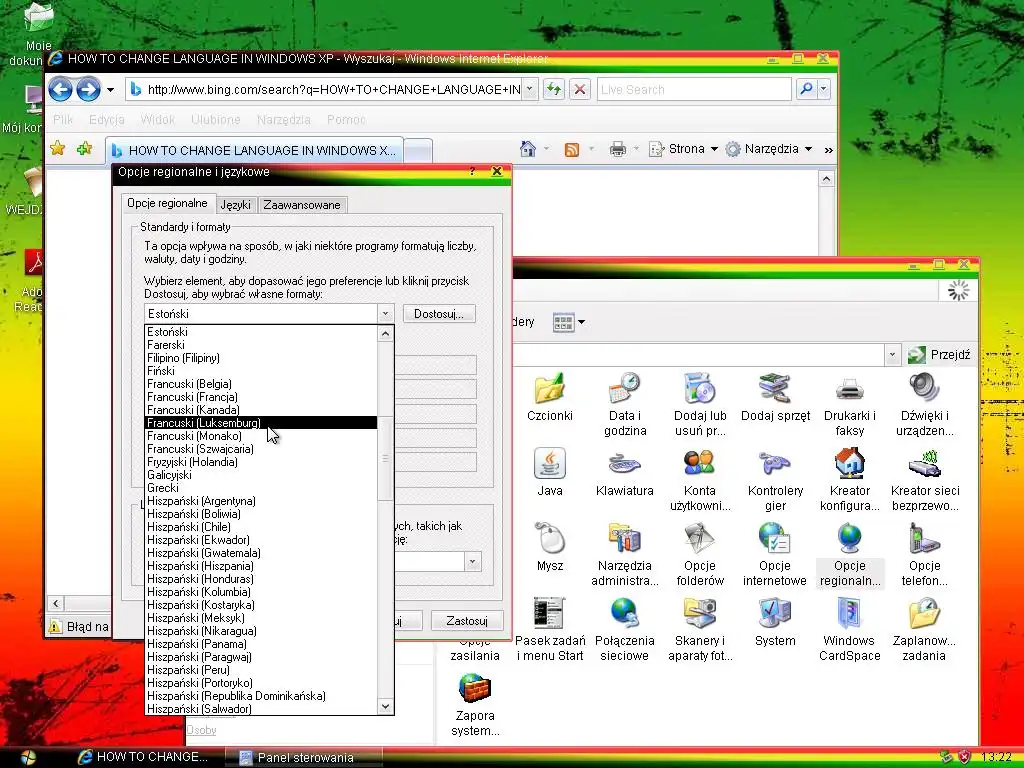This screenshot has width=1024, height=768.
Task: Click the Refresh page icon in Internet Explorer
Action: point(554,89)
